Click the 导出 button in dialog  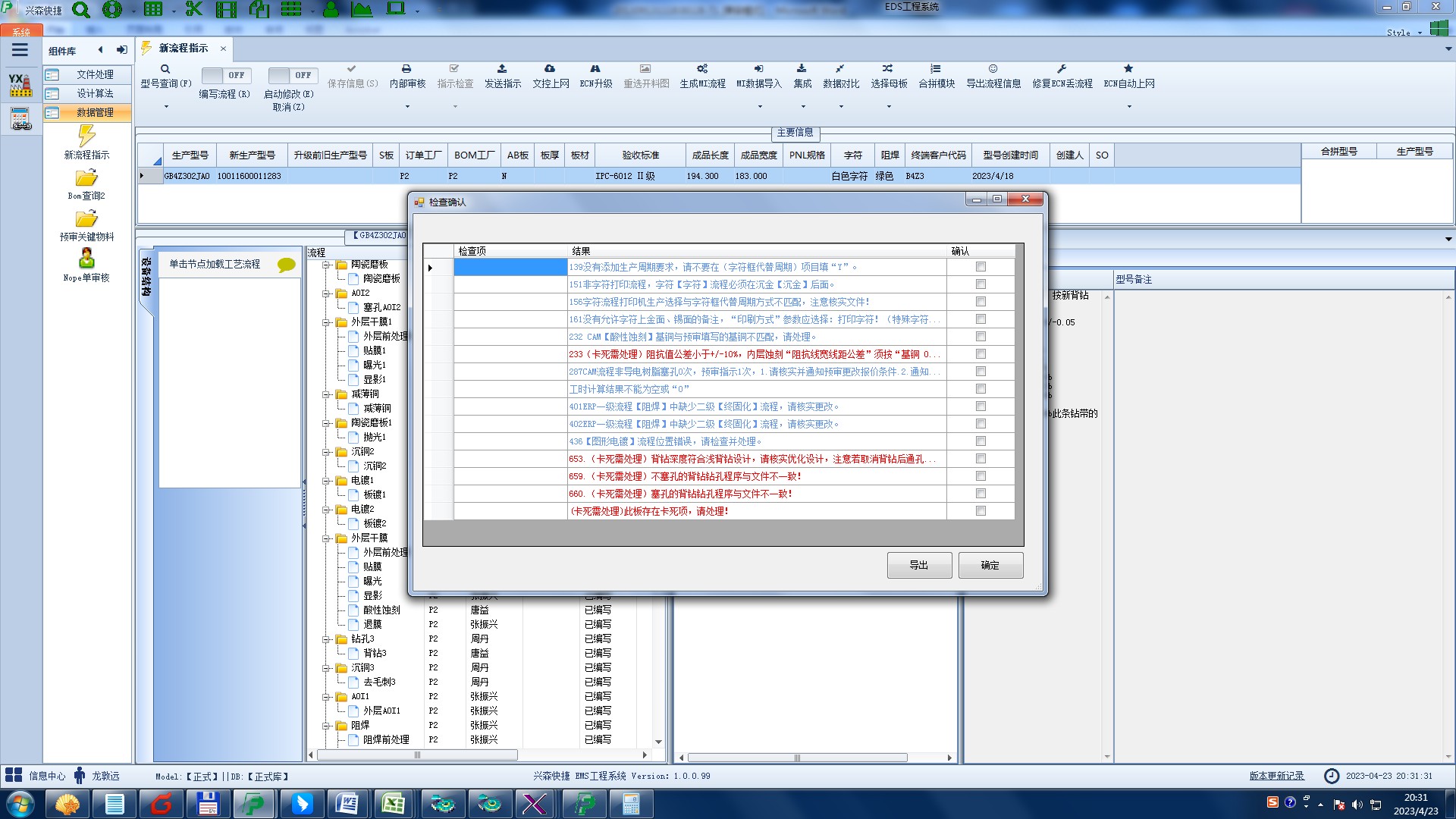coord(919,565)
